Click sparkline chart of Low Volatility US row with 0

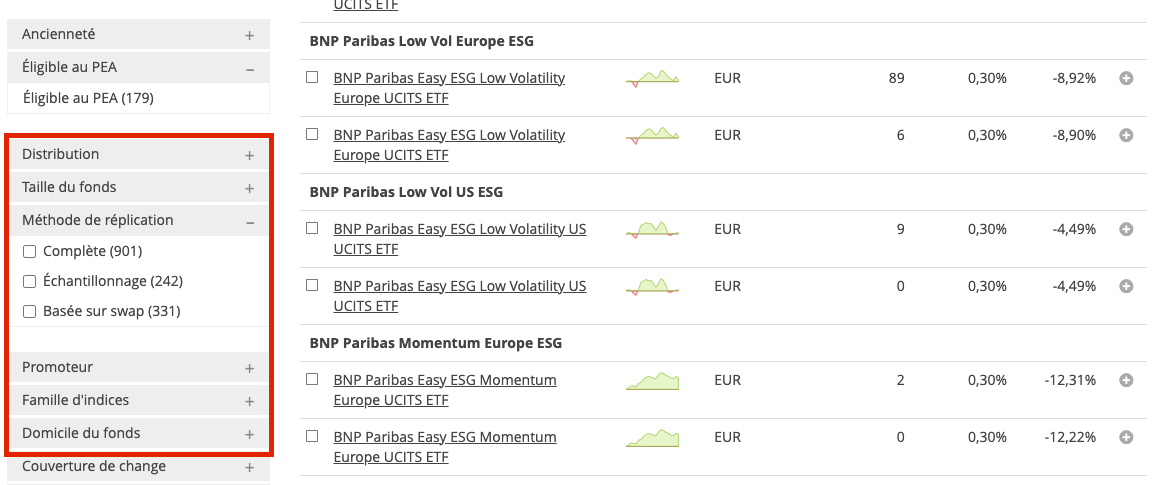click(x=652, y=287)
